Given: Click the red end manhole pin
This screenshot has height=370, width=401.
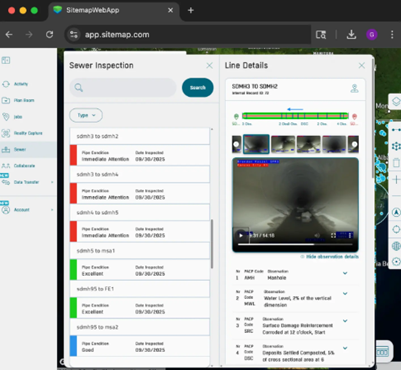Looking at the screenshot, I should 354,116.
